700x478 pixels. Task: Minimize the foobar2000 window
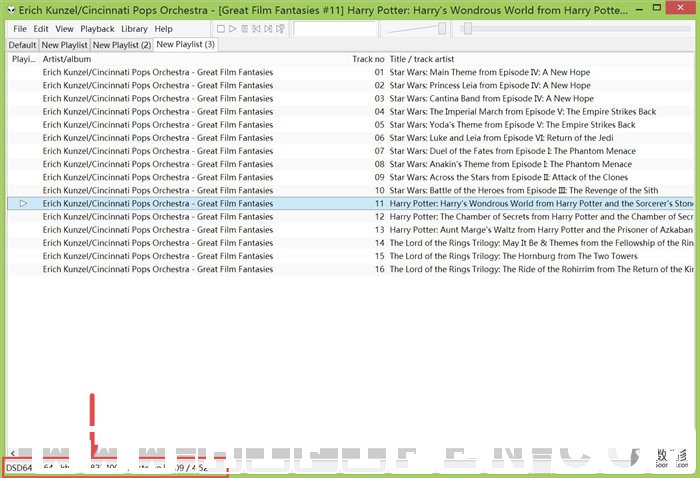tap(639, 8)
